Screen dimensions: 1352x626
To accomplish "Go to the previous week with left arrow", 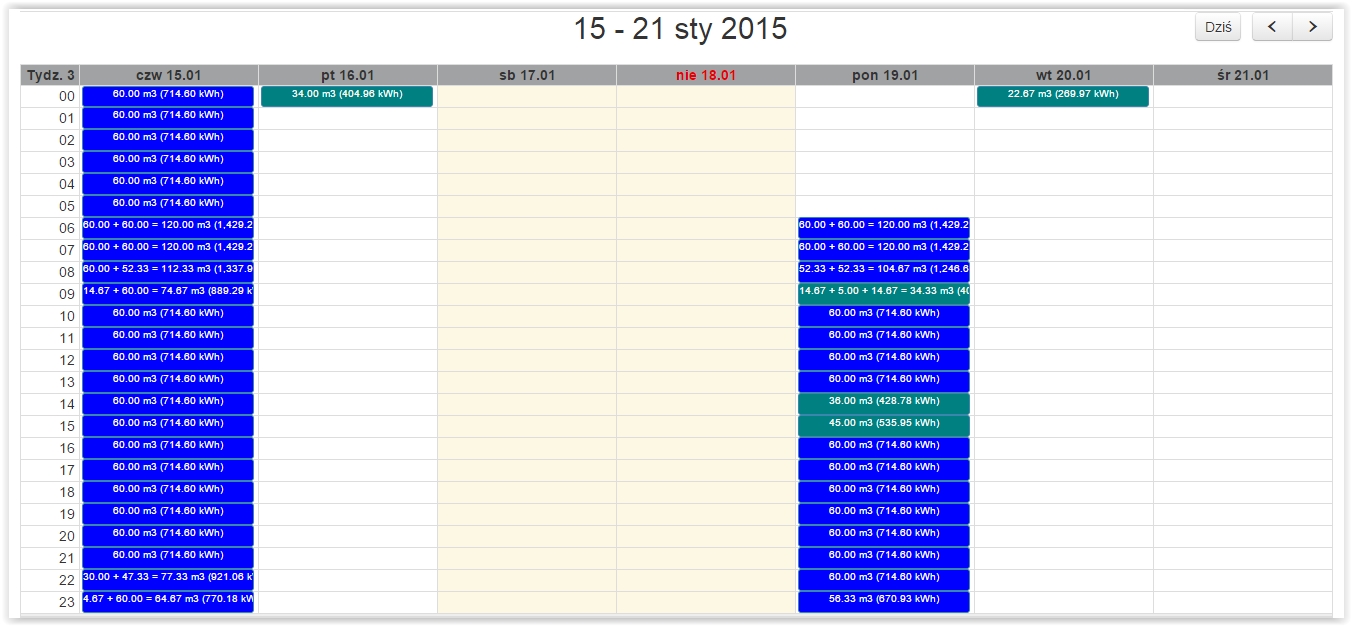I will 1272,27.
